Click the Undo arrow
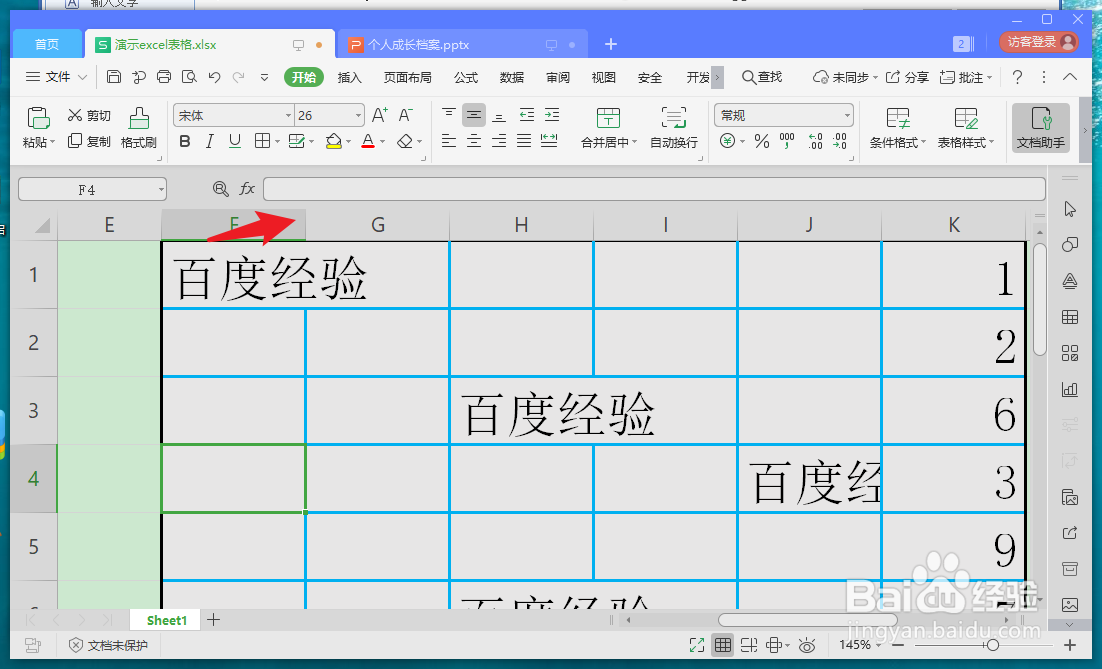The image size is (1102, 669). [x=214, y=77]
